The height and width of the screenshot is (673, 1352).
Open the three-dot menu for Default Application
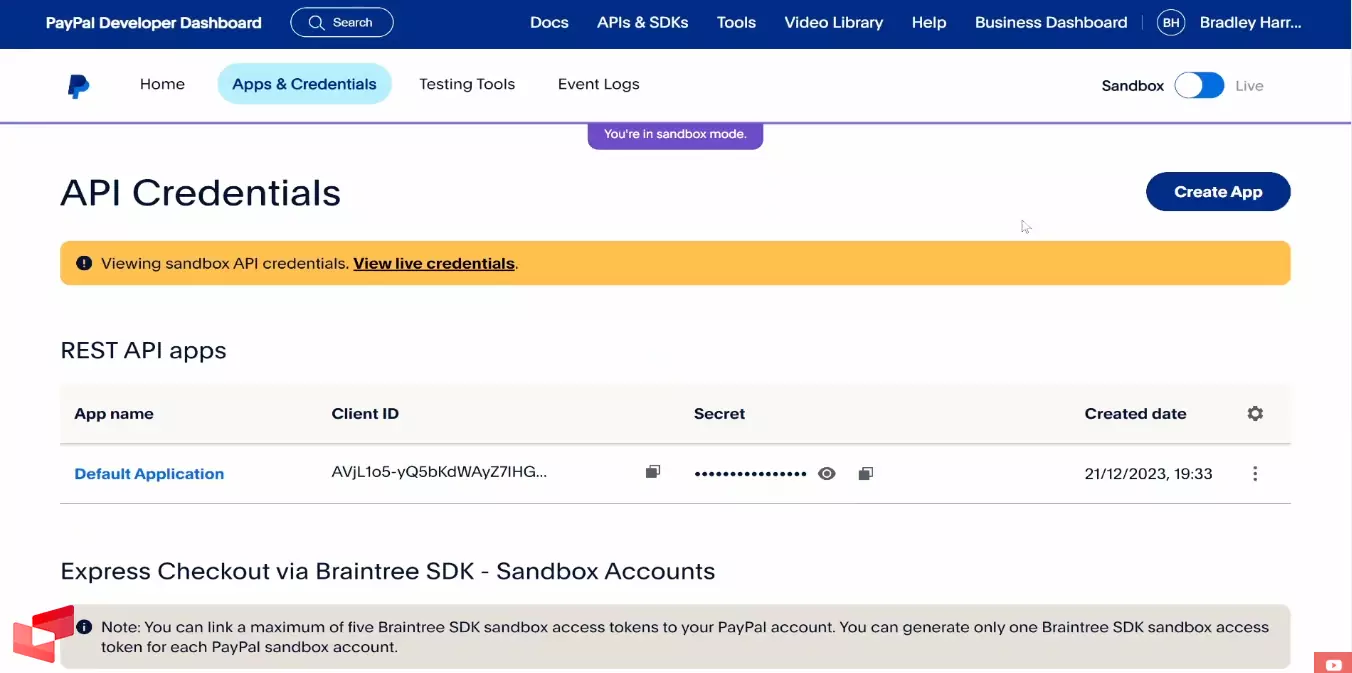click(x=1255, y=473)
